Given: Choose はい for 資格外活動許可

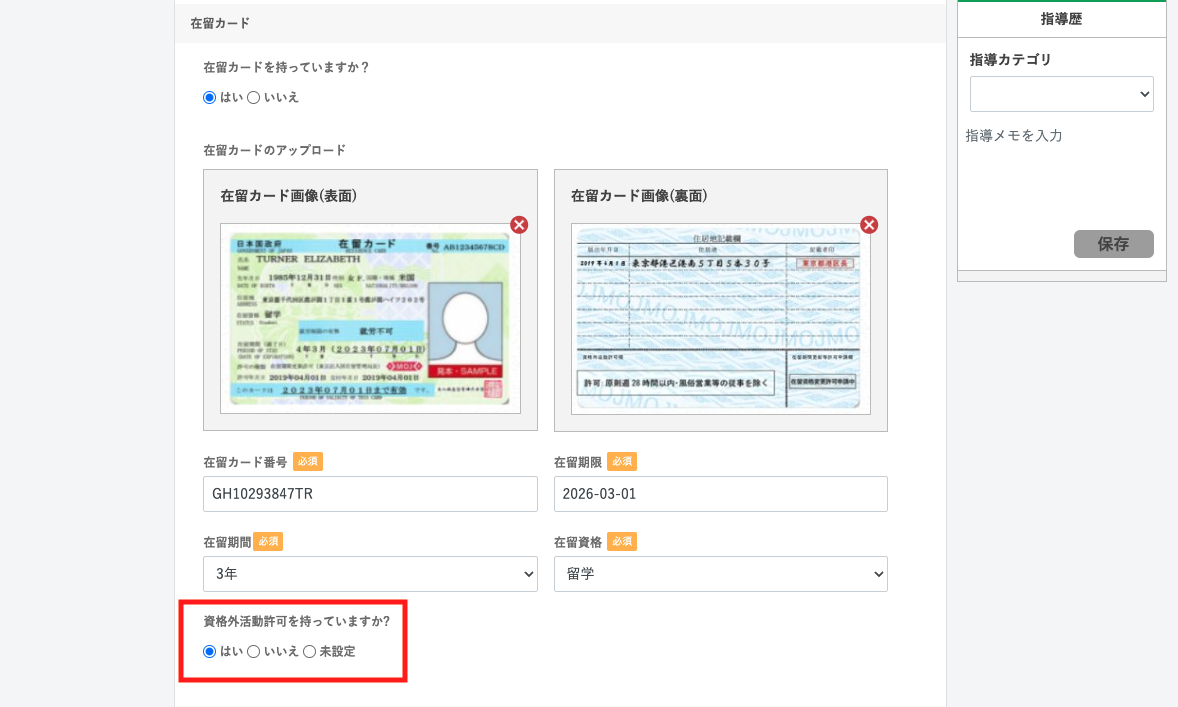Looking at the screenshot, I should (210, 651).
